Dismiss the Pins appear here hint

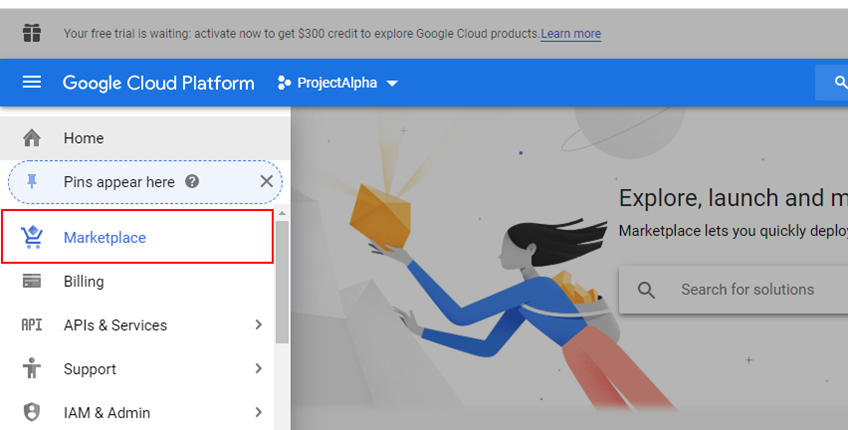pos(267,181)
